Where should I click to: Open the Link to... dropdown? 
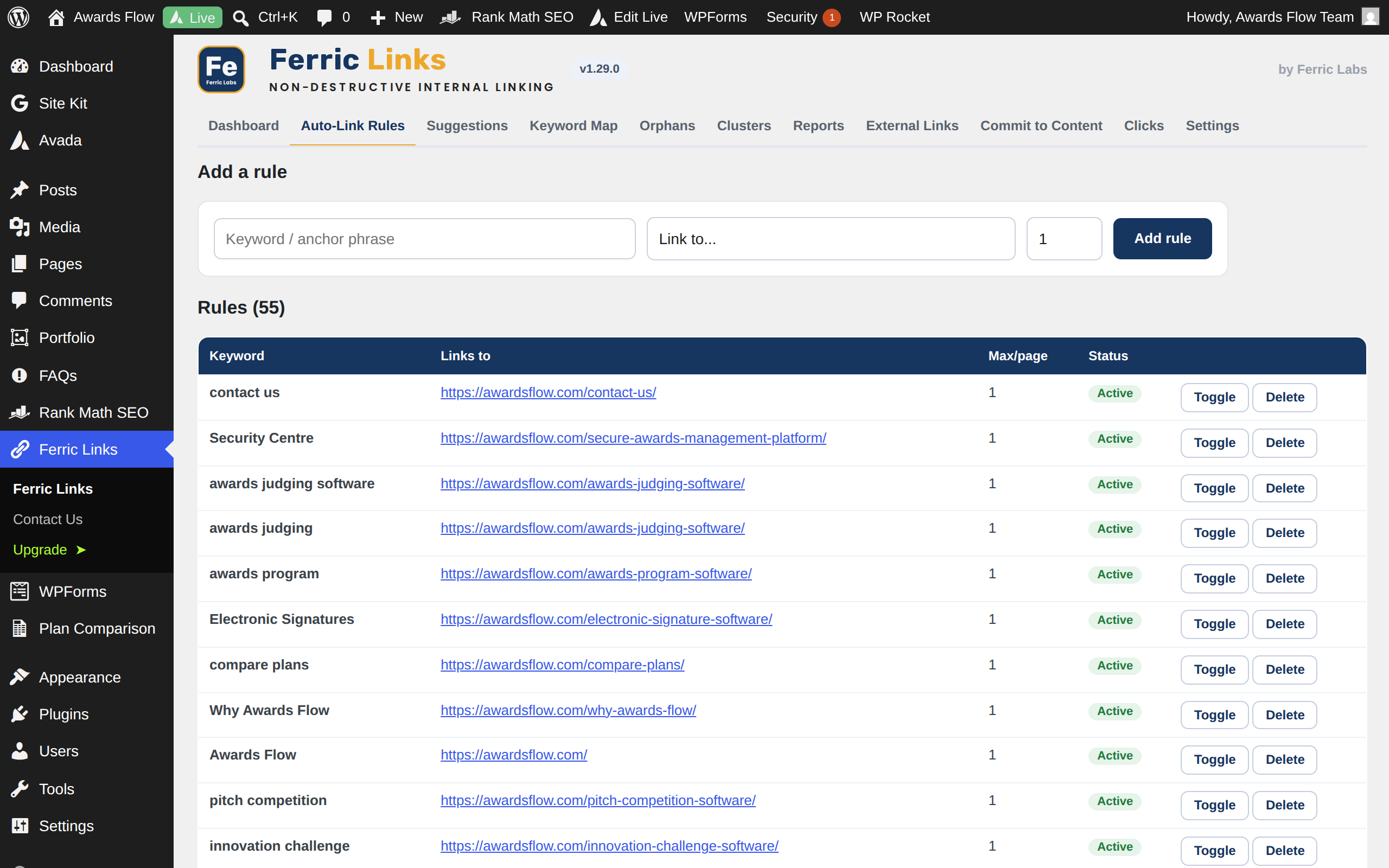pyautogui.click(x=831, y=239)
